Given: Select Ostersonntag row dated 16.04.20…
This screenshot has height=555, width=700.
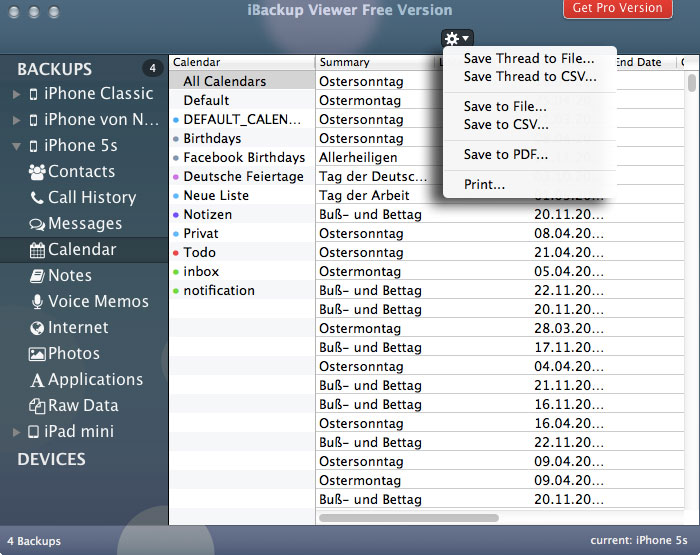Looking at the screenshot, I should (500, 424).
